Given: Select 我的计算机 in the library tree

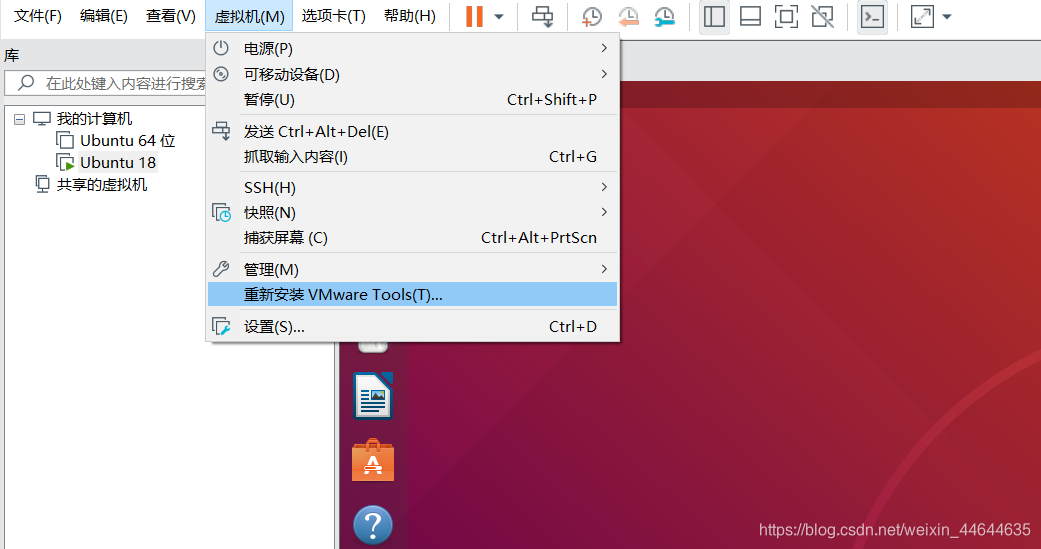Looking at the screenshot, I should point(94,119).
